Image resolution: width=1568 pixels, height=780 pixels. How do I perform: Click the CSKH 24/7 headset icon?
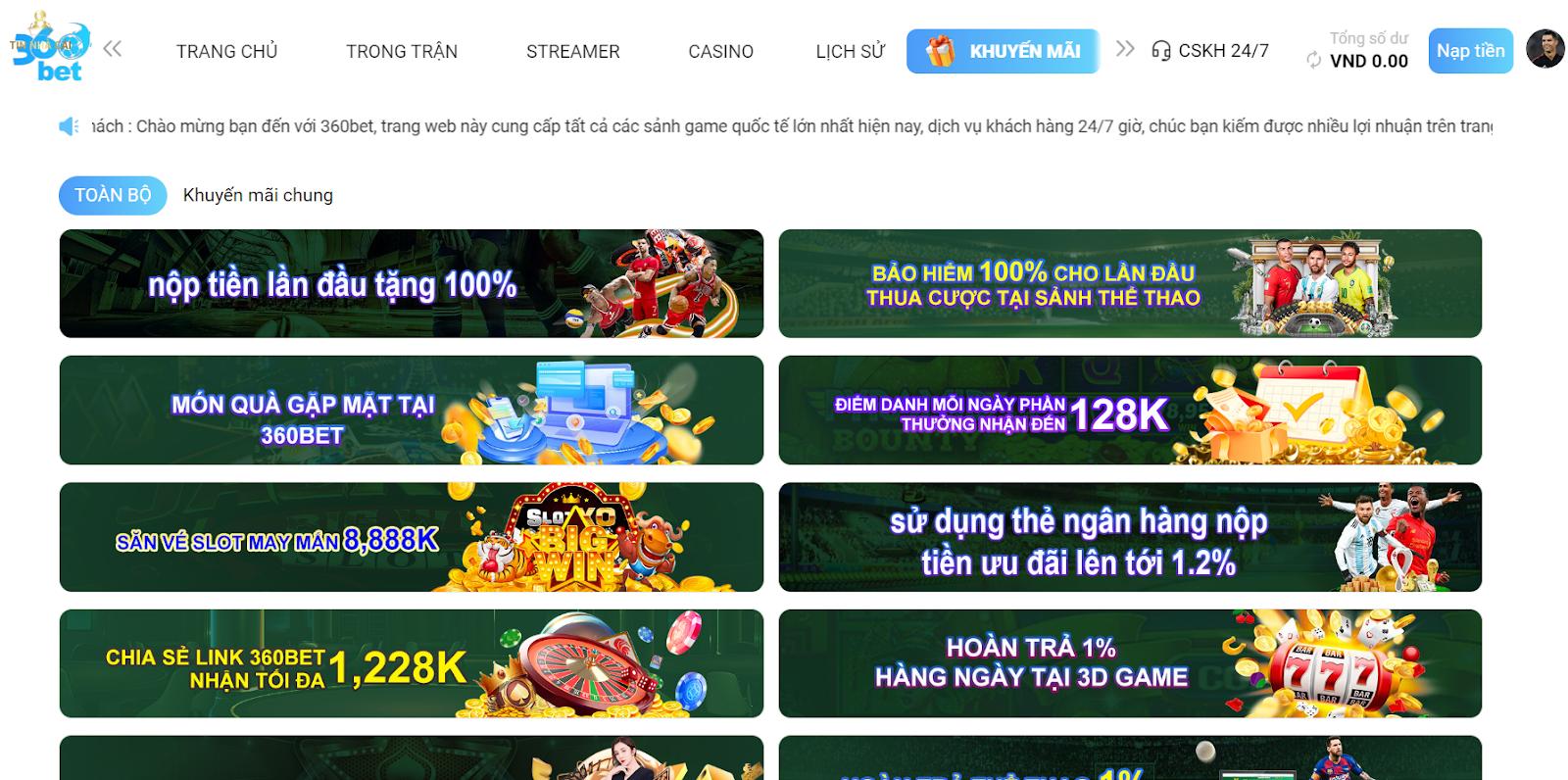(1161, 51)
